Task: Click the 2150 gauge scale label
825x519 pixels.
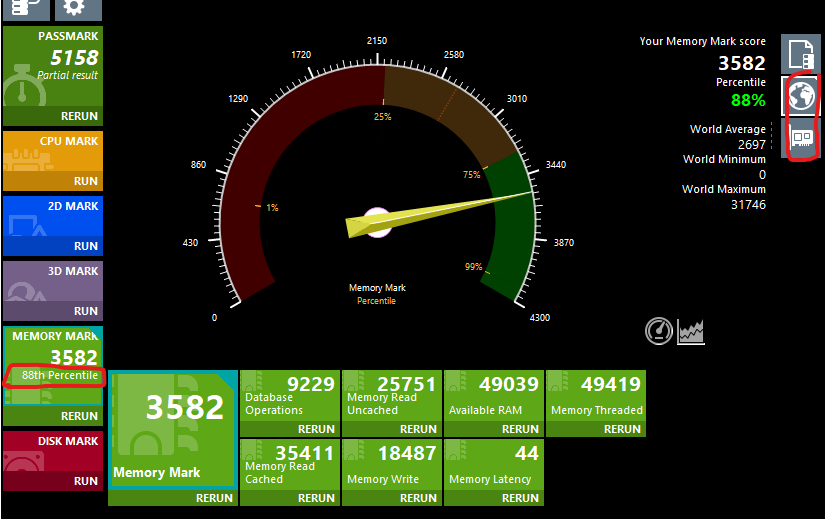Action: (377, 41)
